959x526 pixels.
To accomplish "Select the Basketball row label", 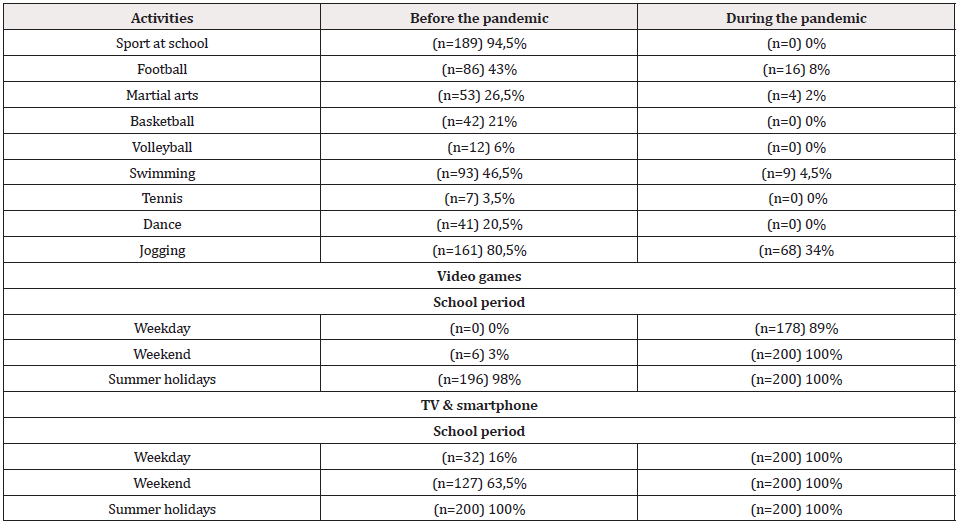I will point(162,121).
